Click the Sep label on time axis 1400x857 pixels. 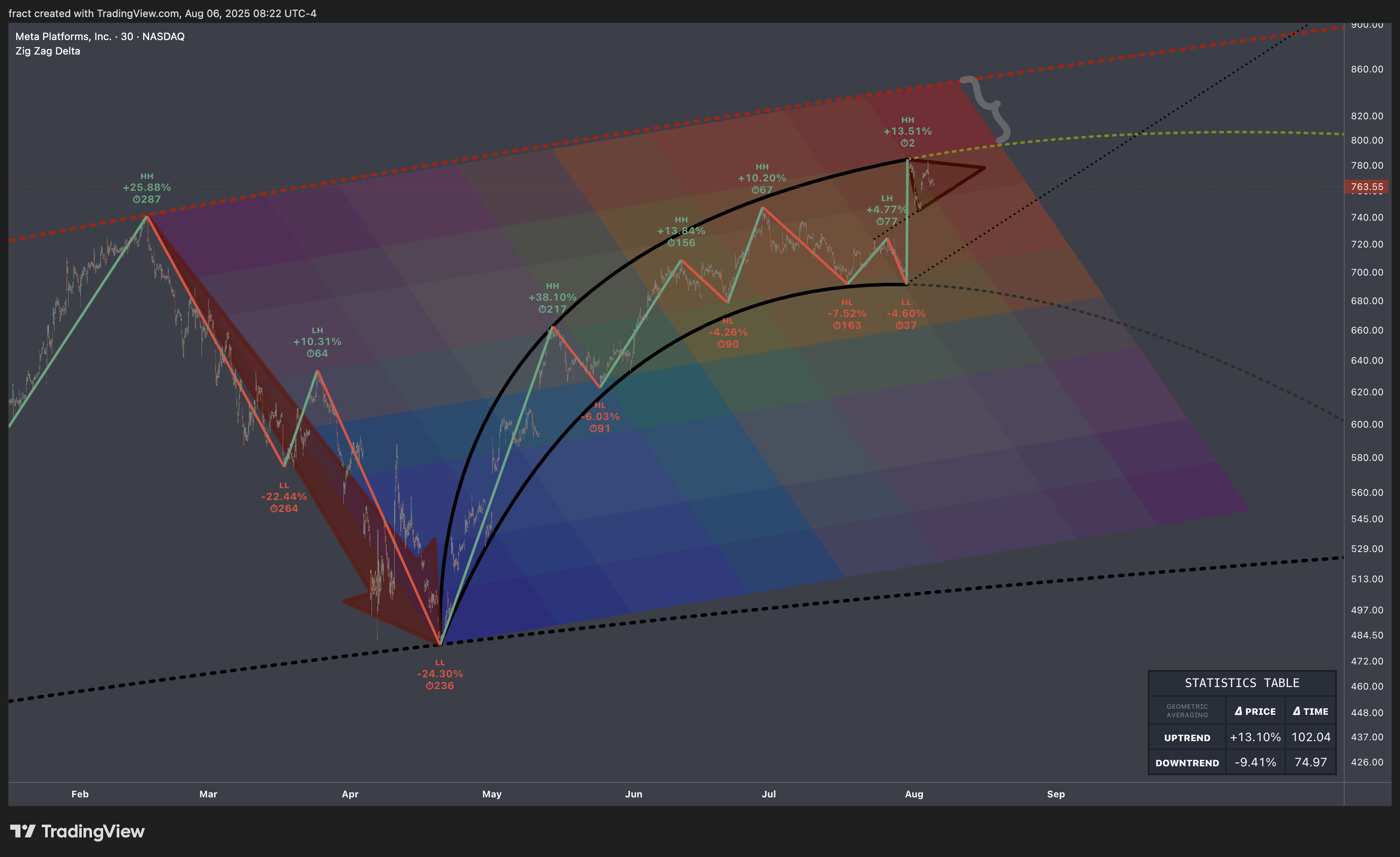click(x=1056, y=794)
